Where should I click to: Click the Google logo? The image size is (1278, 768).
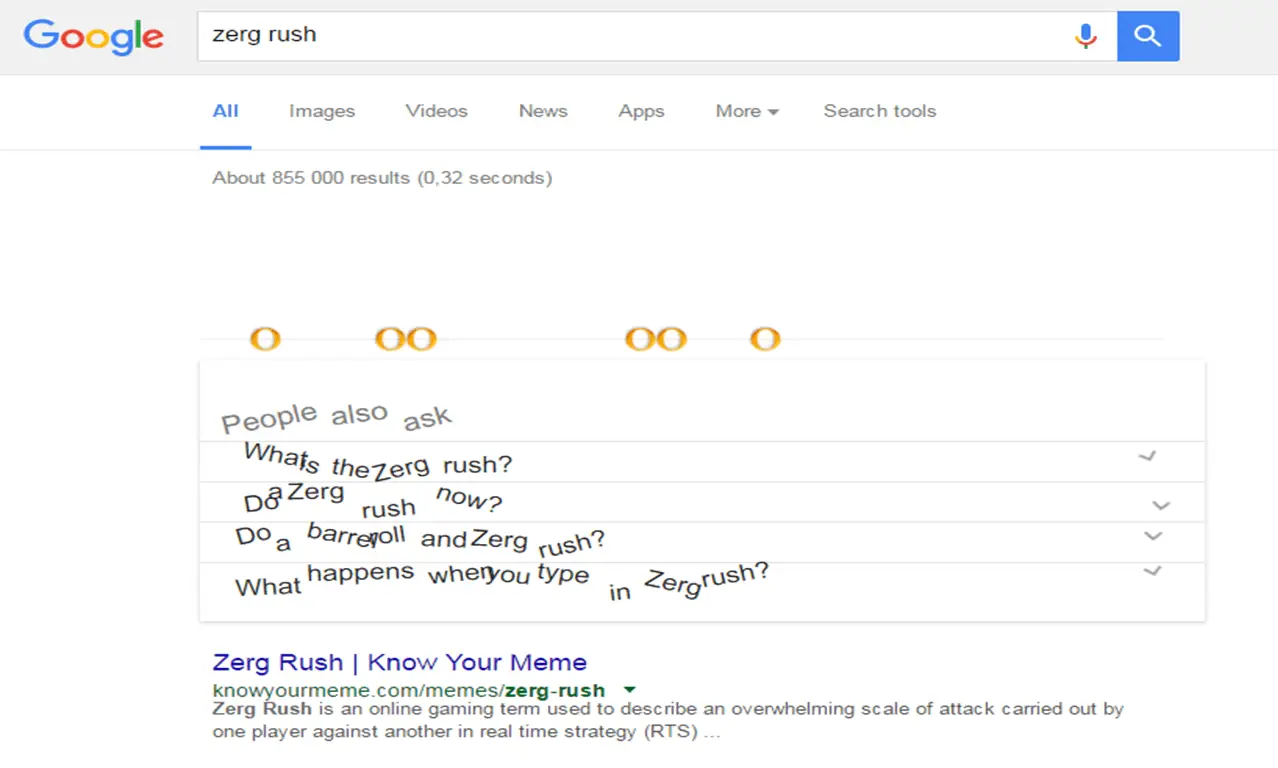[x=93, y=37]
